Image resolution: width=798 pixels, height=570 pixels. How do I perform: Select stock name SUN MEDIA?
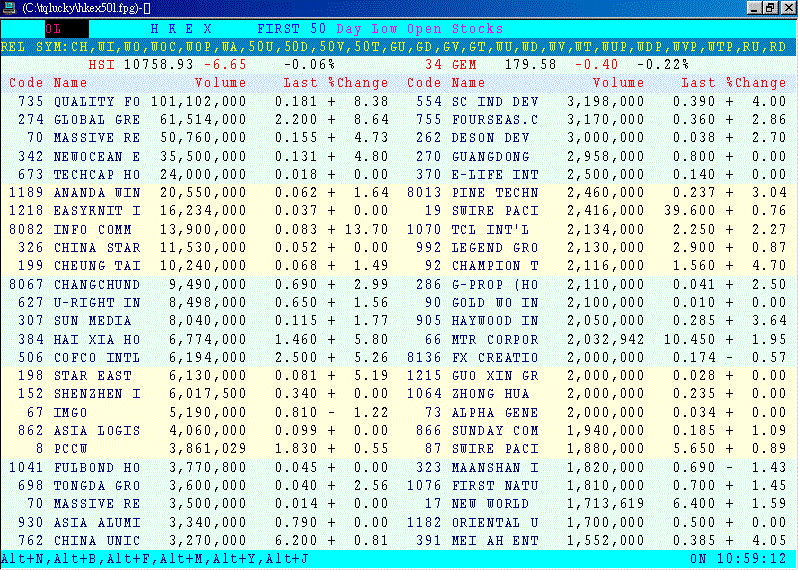coord(93,321)
